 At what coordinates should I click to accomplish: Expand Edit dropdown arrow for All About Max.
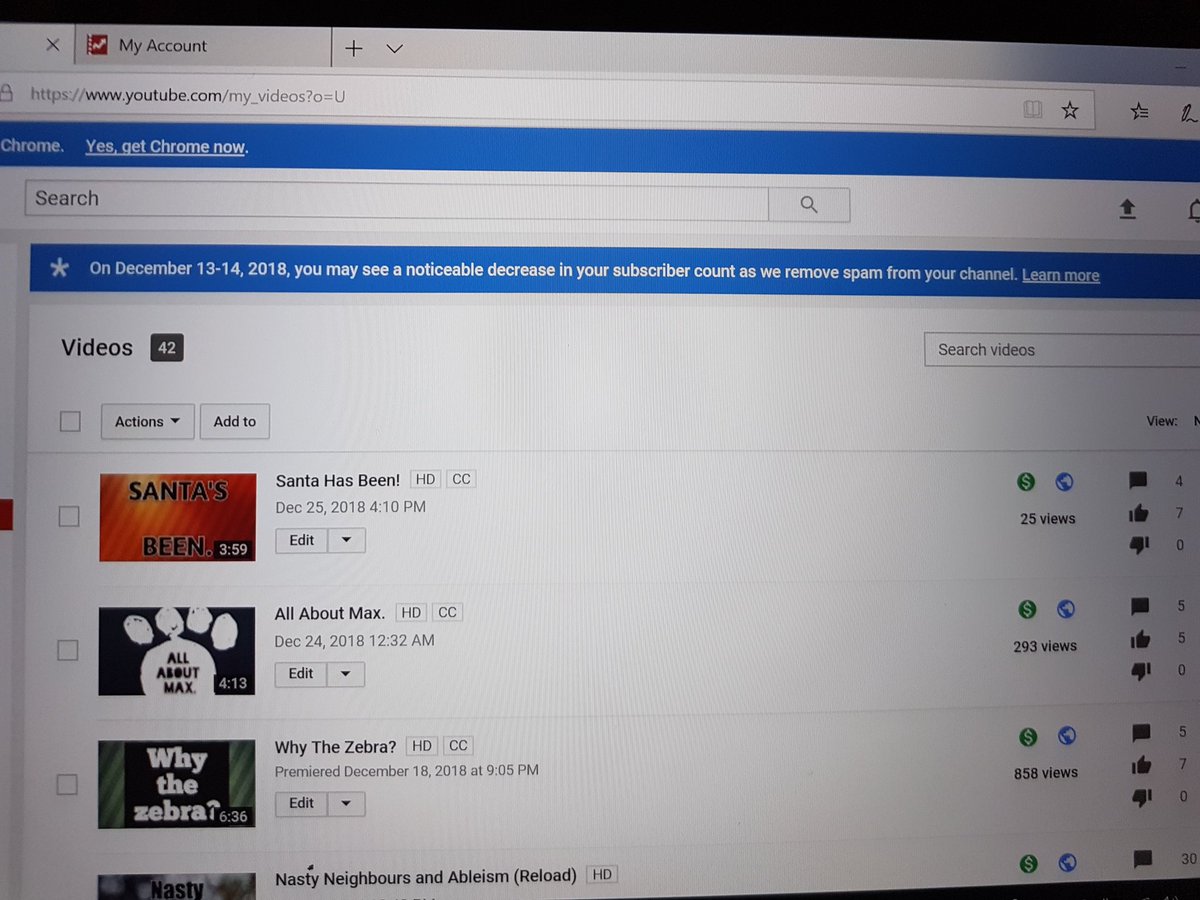[x=345, y=674]
